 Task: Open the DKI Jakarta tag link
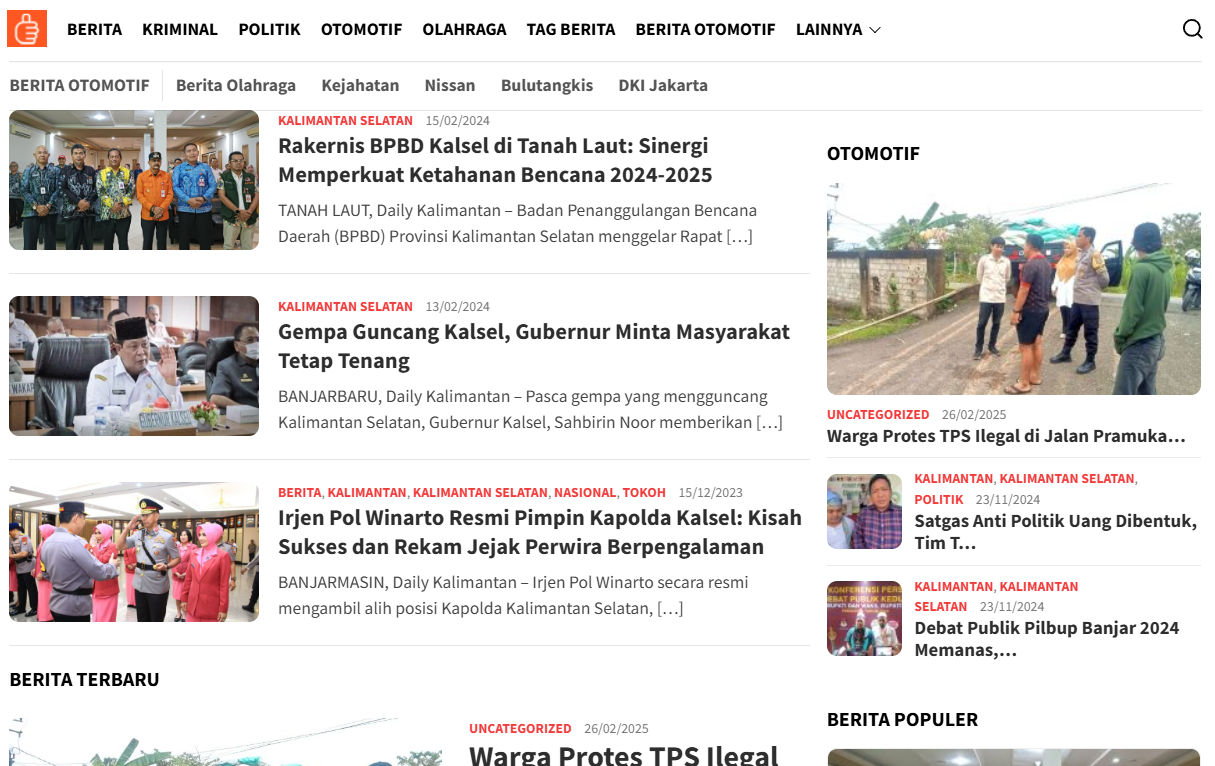[x=663, y=85]
